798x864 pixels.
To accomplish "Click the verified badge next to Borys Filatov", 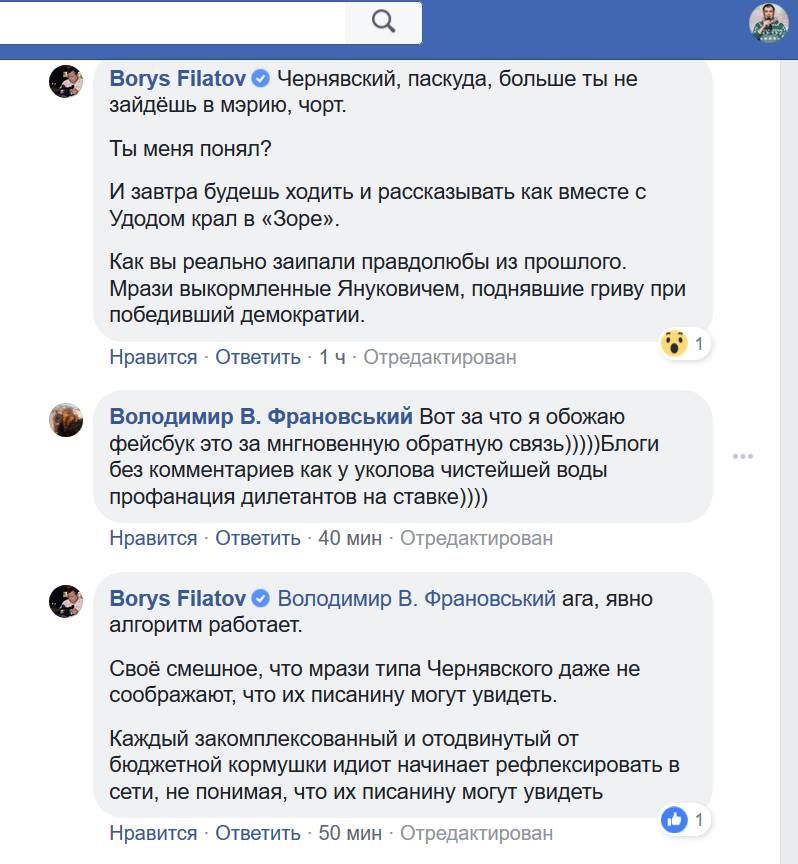I will (x=259, y=78).
